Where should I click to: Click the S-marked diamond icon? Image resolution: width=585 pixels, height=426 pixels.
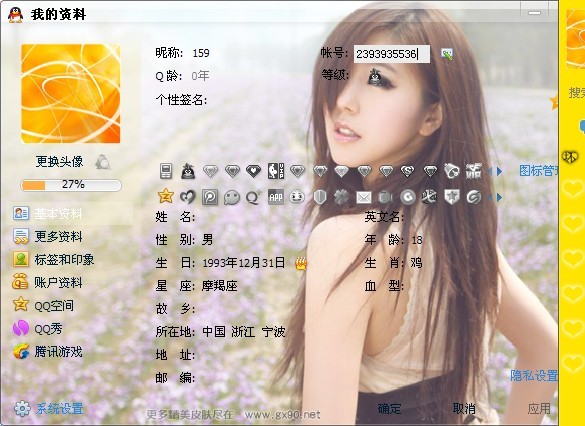tap(407, 171)
